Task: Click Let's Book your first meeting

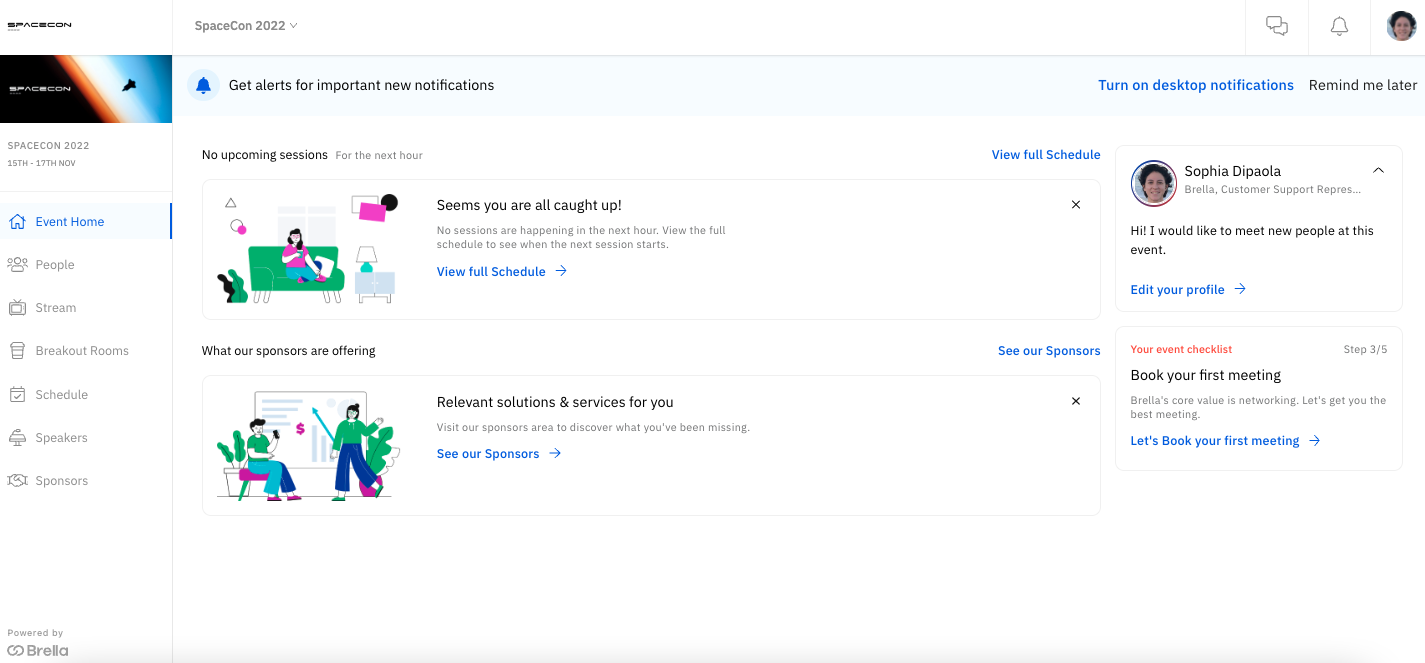Action: pyautogui.click(x=1215, y=441)
